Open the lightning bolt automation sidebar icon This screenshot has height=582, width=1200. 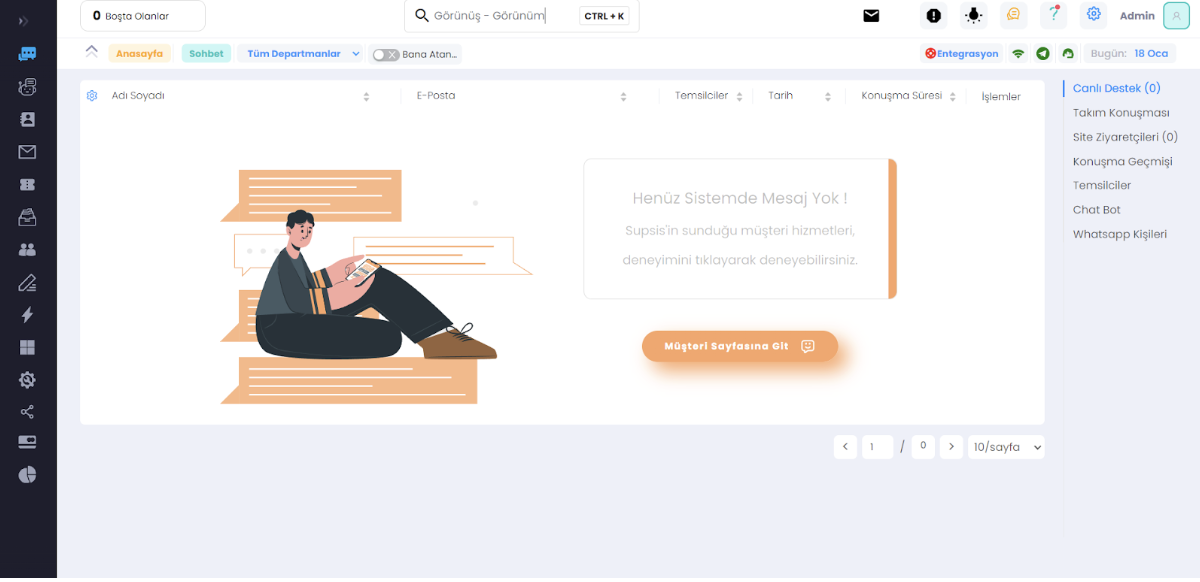pos(27,315)
